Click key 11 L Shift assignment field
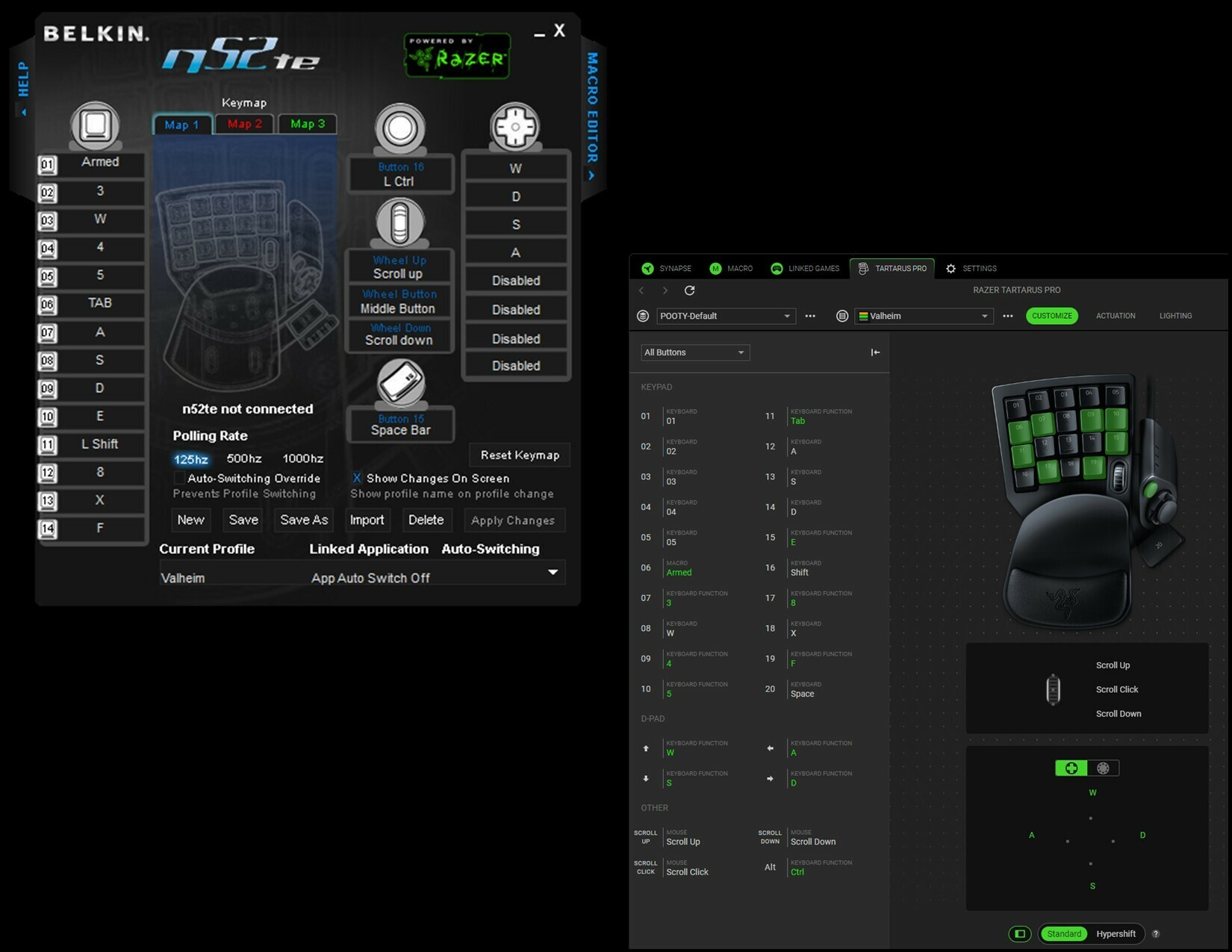The image size is (1232, 952). [101, 445]
